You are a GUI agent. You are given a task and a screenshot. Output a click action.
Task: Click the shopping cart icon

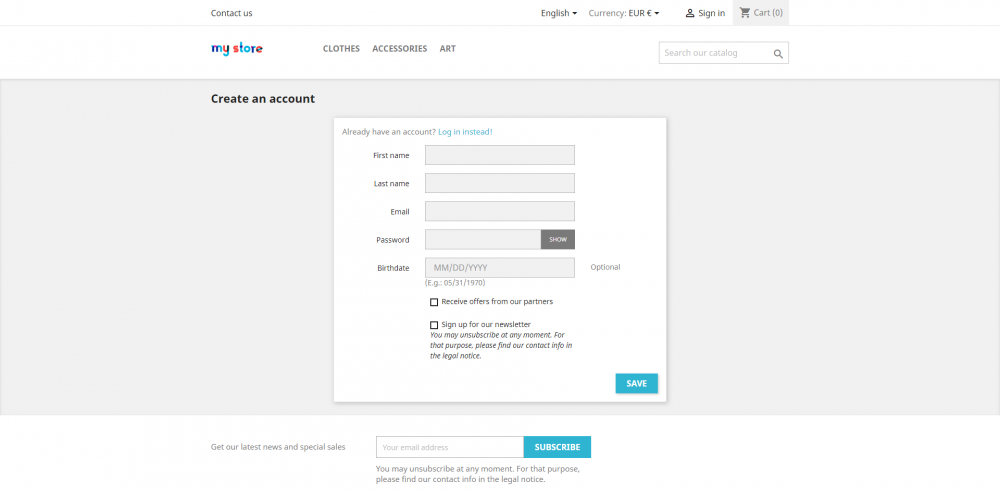(x=745, y=13)
